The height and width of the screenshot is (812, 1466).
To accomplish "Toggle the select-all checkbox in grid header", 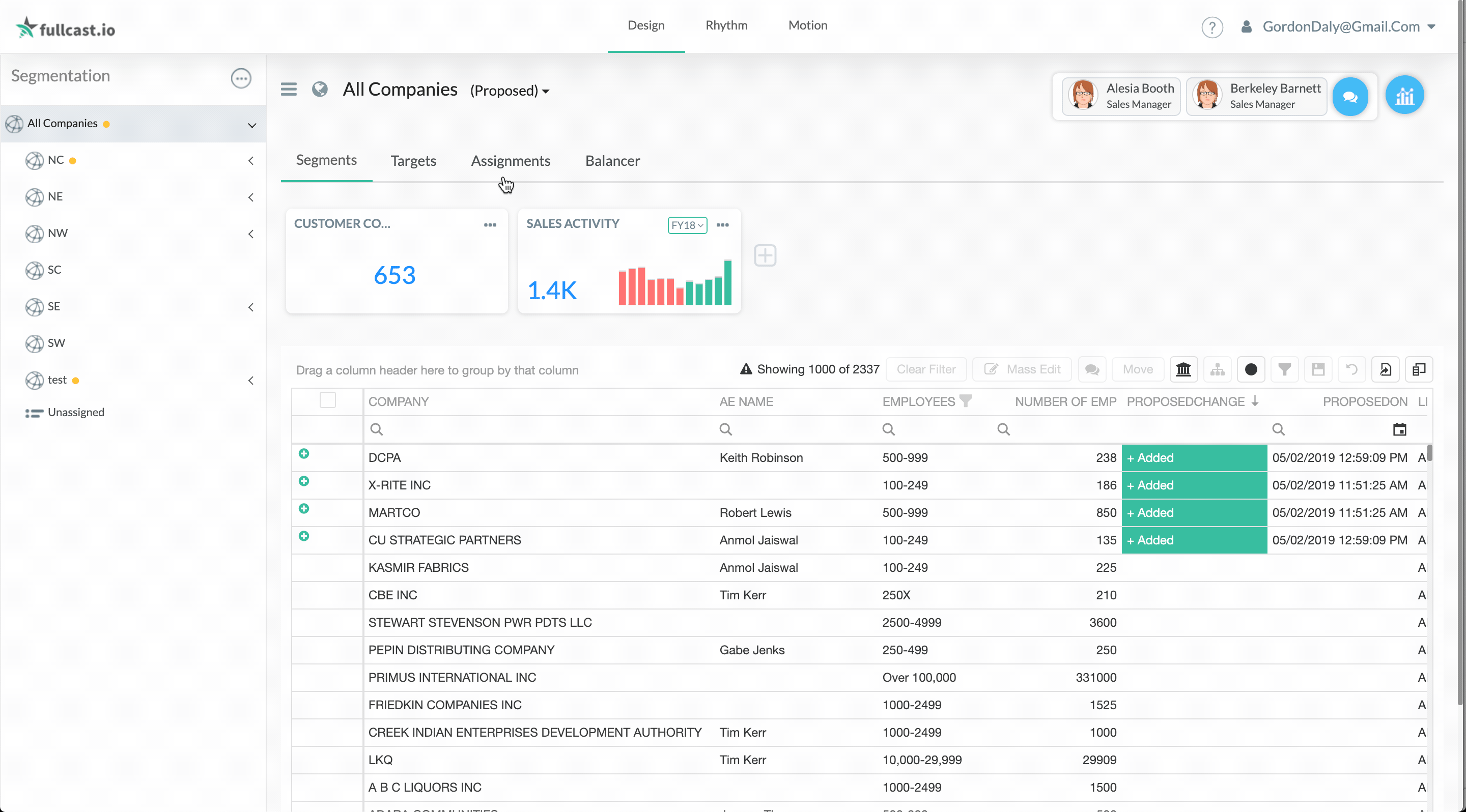I will tap(328, 400).
